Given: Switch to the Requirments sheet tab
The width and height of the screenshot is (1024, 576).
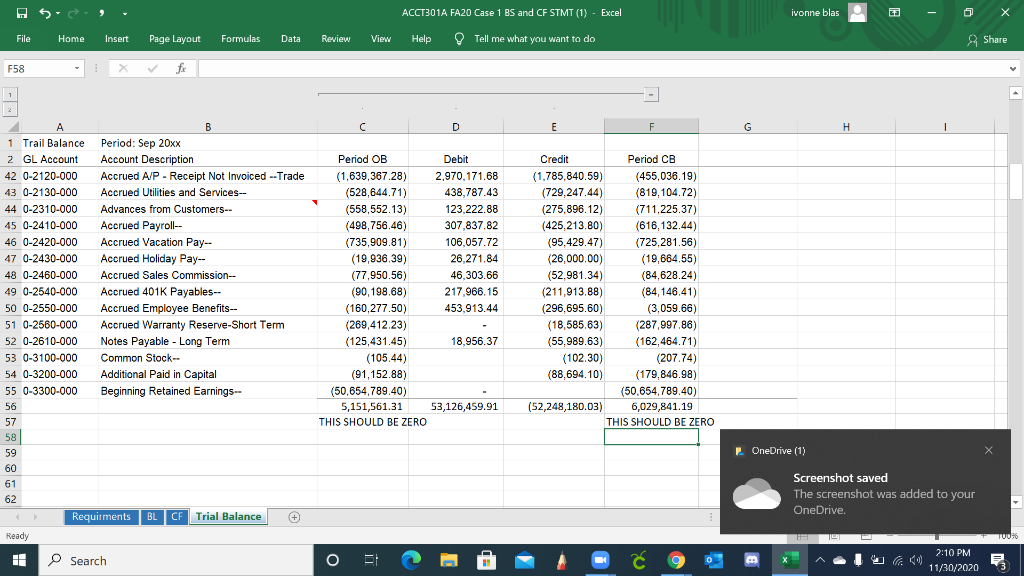Looking at the screenshot, I should pyautogui.click(x=101, y=517).
